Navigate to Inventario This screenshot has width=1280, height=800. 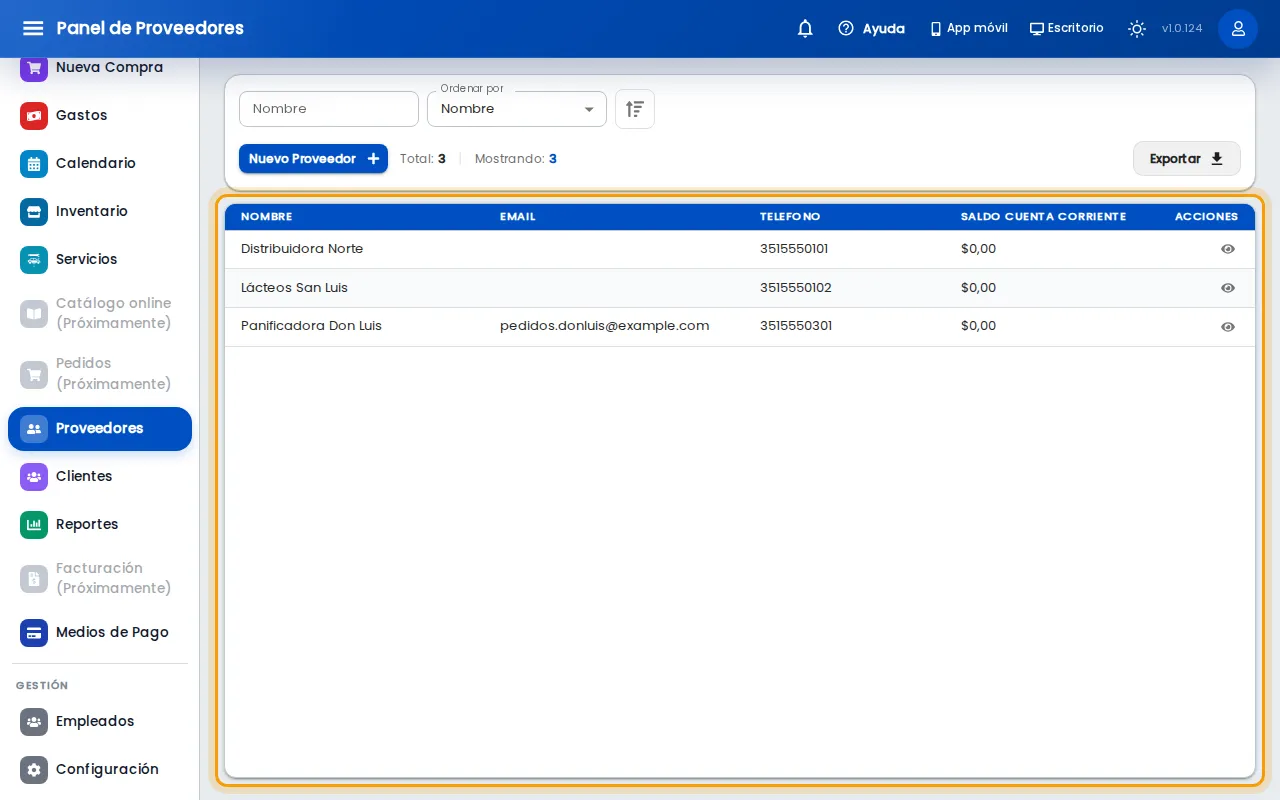click(x=100, y=211)
